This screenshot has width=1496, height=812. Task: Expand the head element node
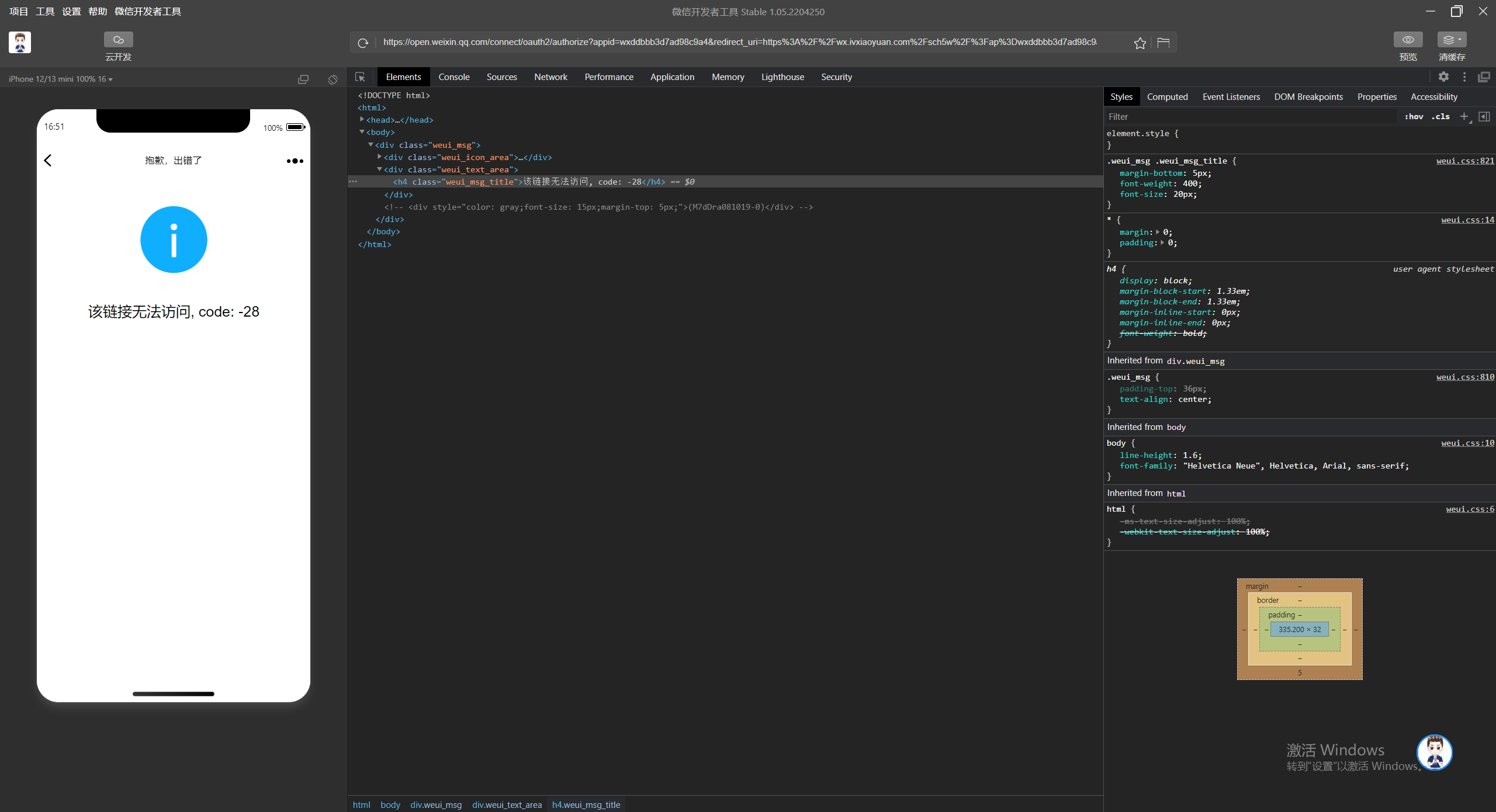pyautogui.click(x=362, y=120)
